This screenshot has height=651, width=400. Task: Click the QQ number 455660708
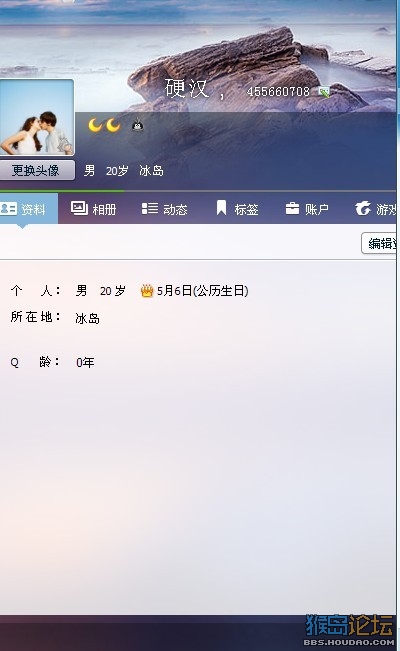[278, 92]
